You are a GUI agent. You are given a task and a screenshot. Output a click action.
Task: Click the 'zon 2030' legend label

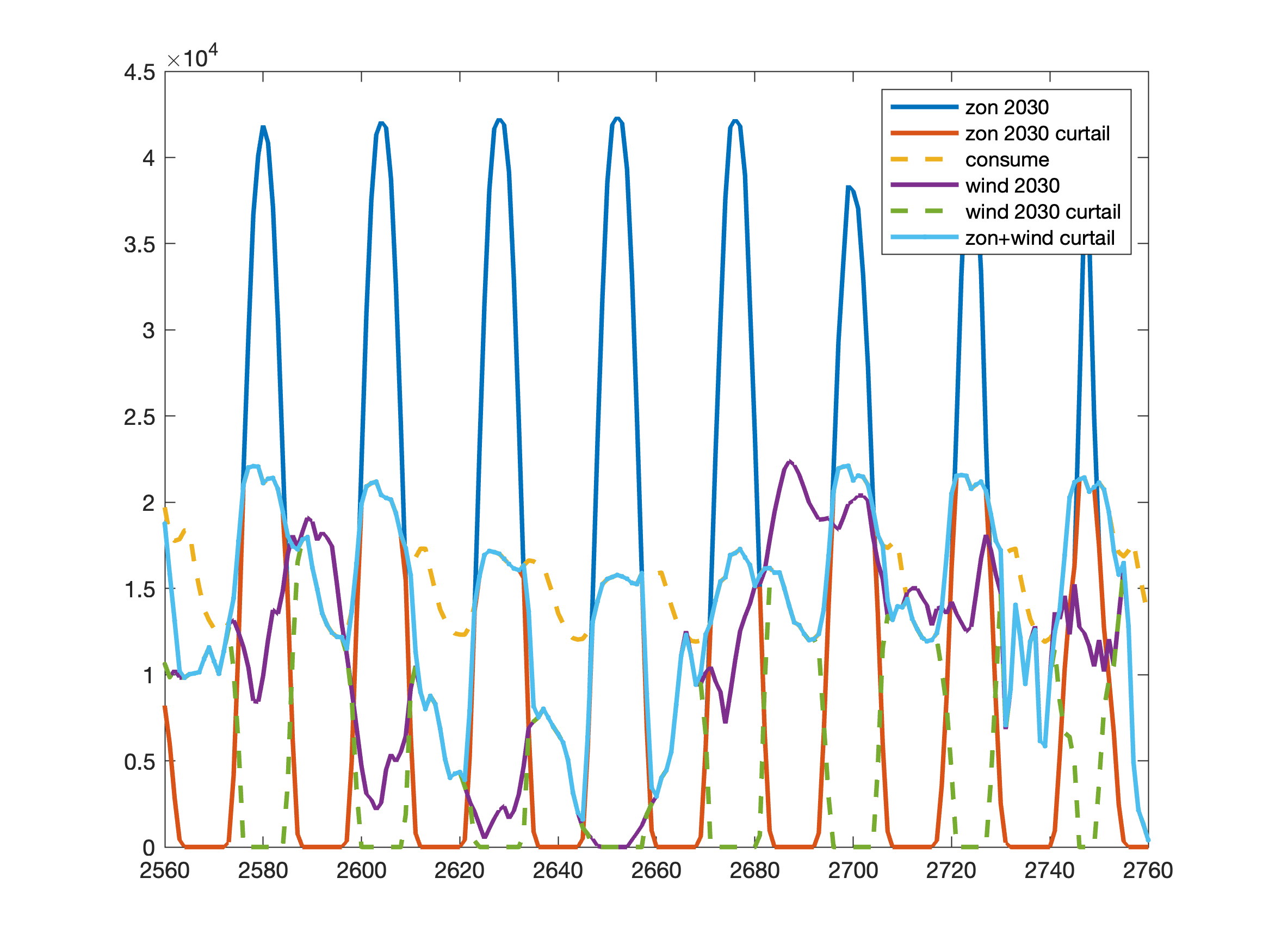coord(1007,107)
